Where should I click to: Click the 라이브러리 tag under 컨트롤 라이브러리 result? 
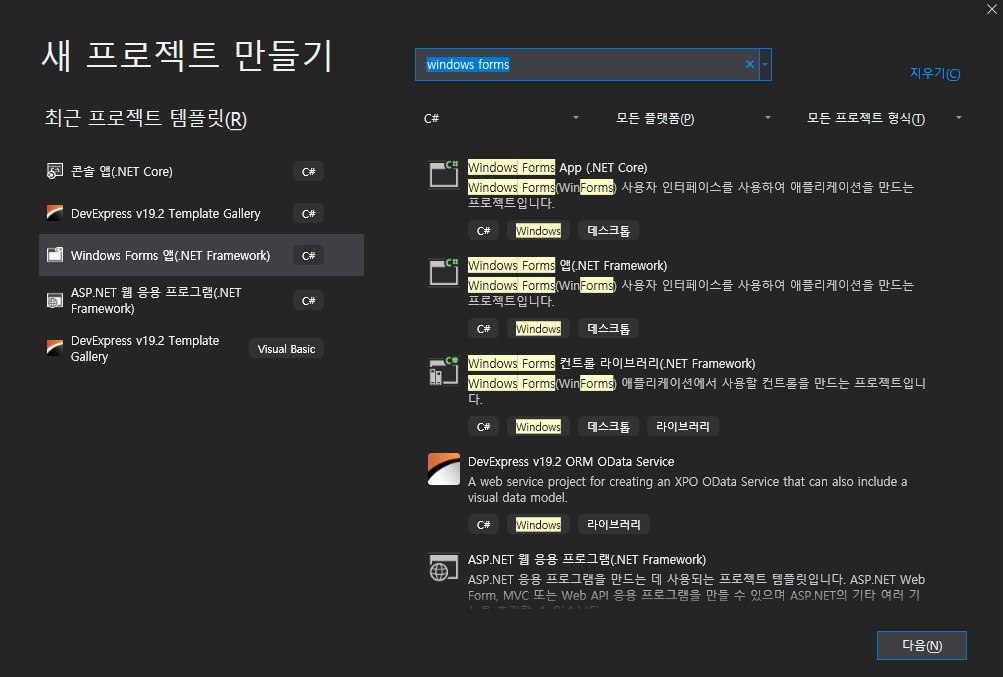(x=683, y=426)
